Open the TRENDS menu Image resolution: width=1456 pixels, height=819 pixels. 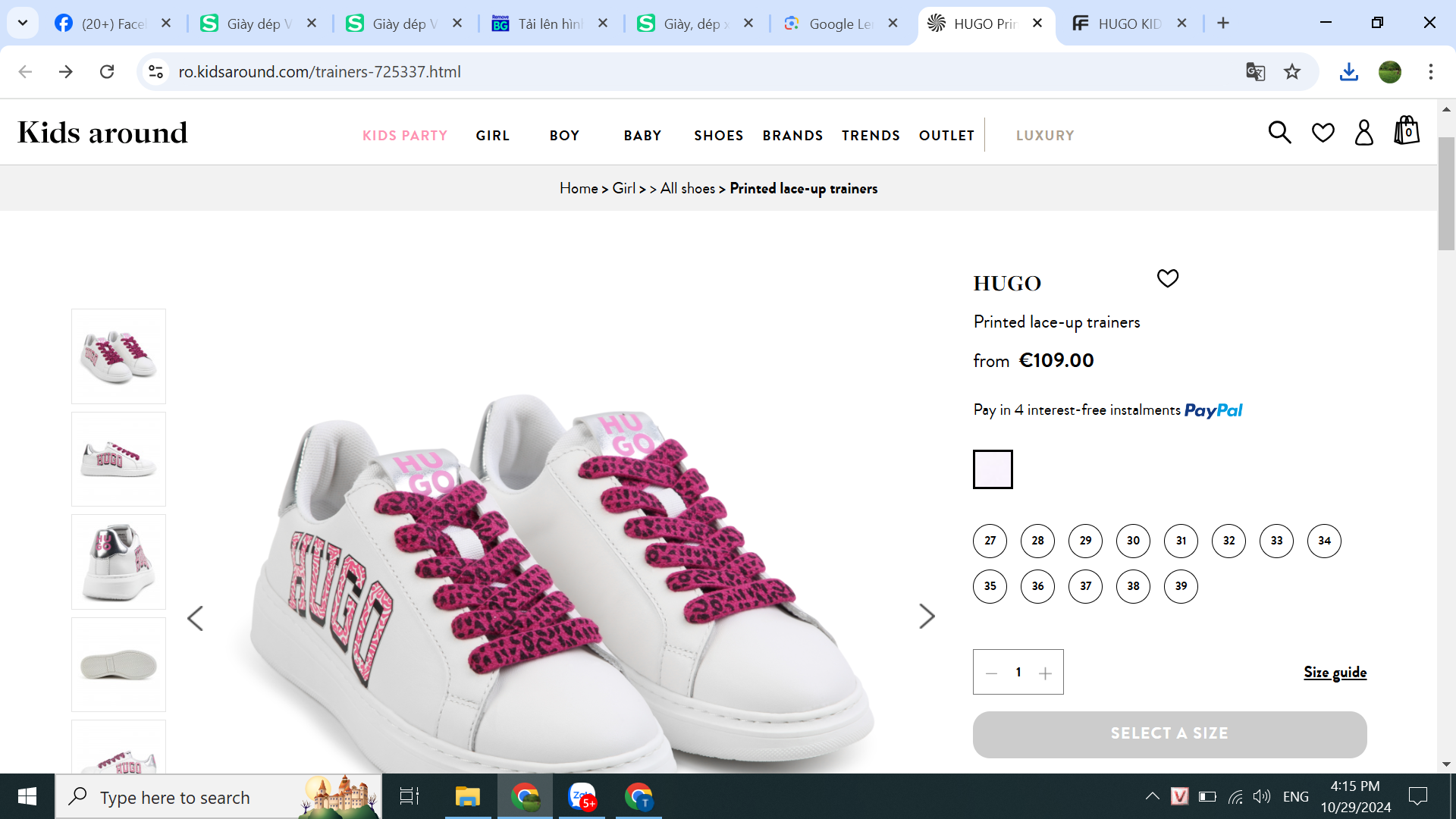pyautogui.click(x=871, y=136)
